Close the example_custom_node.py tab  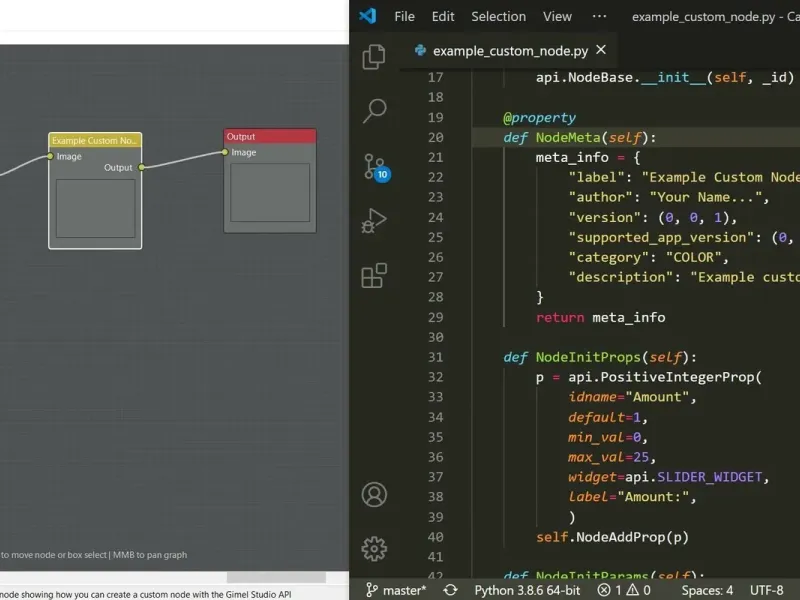(600, 50)
